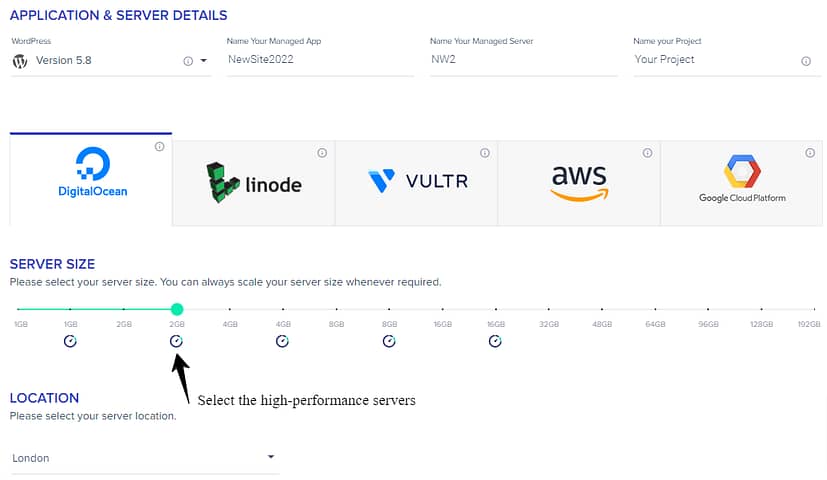
Task: Expand the London location dropdown
Action: point(271,458)
